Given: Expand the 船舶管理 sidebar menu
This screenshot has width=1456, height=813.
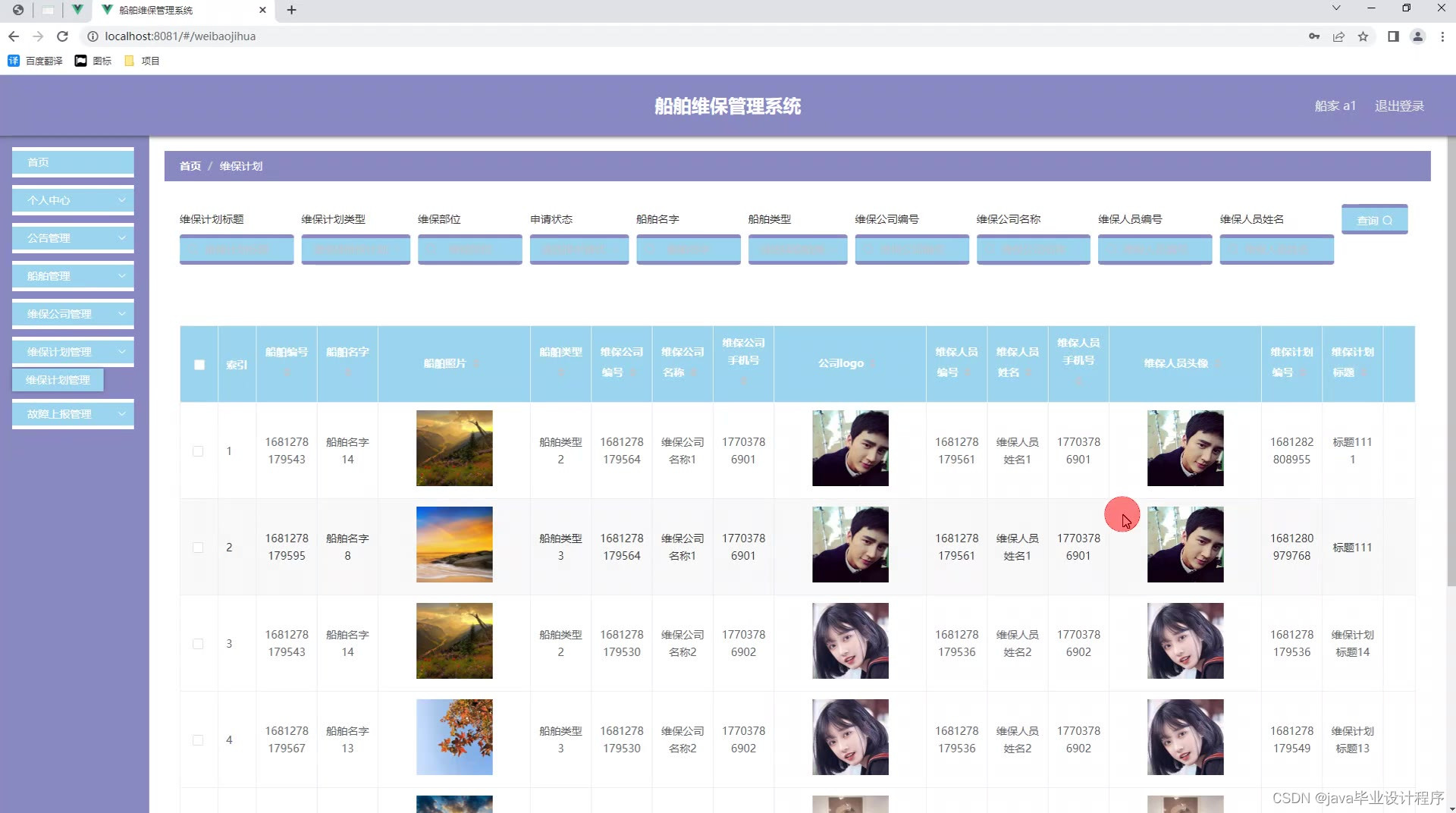Looking at the screenshot, I should pyautogui.click(x=73, y=276).
